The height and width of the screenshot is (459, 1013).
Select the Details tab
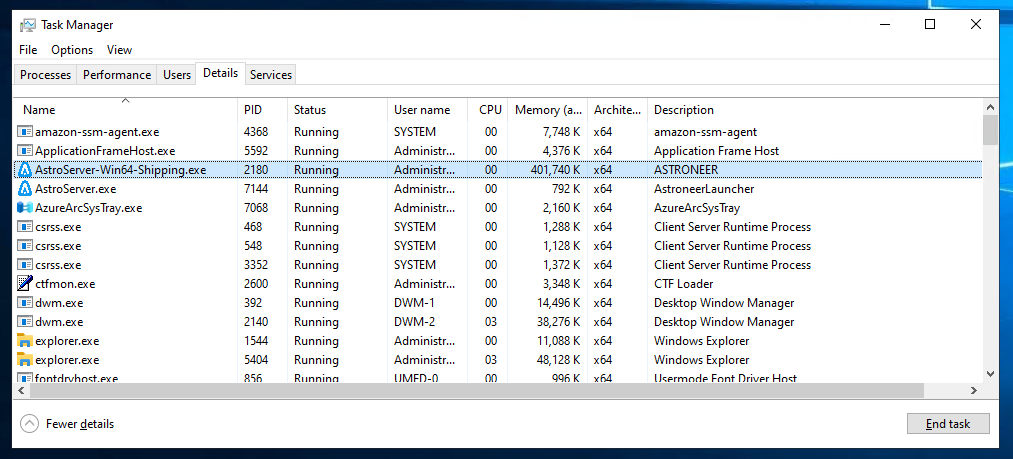[x=220, y=73]
